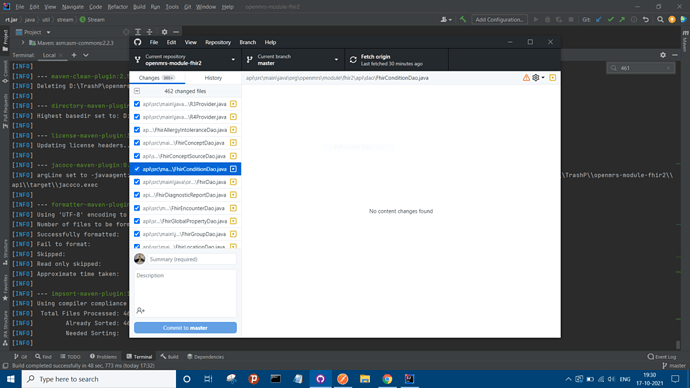Open Current branch master dropdown
The image size is (690, 388).
(x=293, y=60)
